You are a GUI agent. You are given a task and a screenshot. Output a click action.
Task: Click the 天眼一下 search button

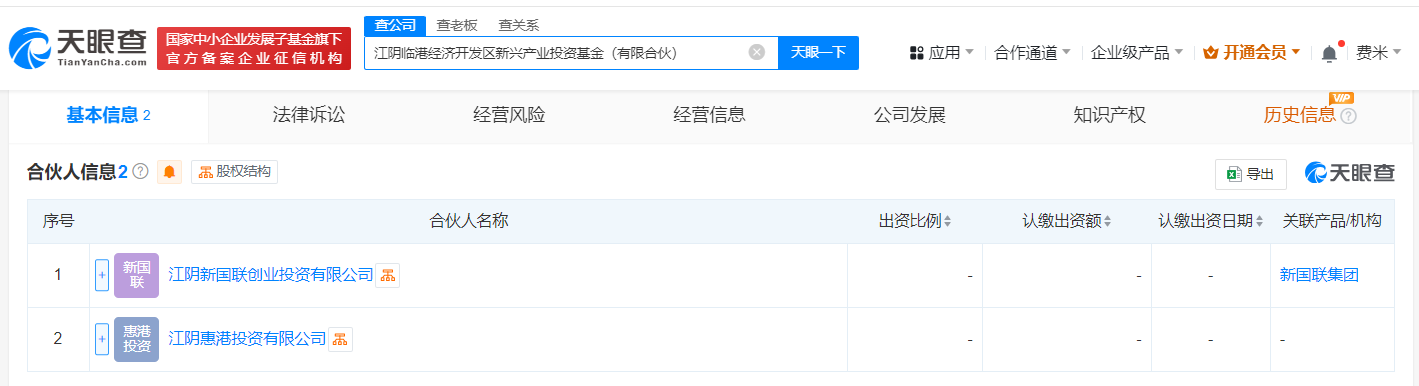[x=818, y=53]
